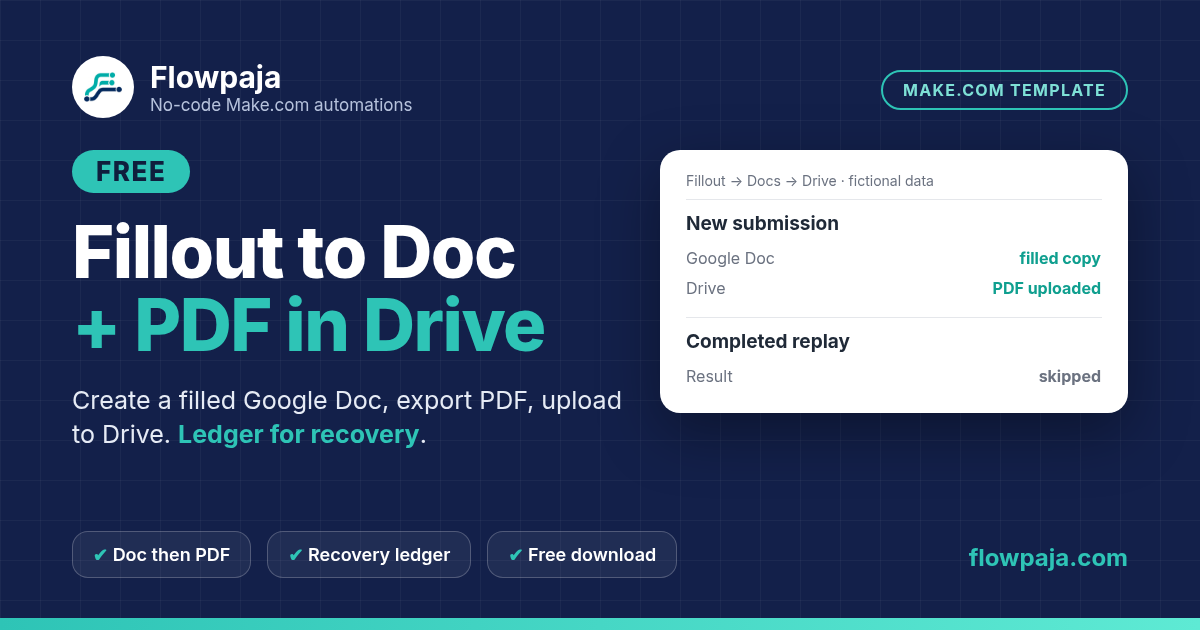Click the 'Result' row label
This screenshot has height=630, width=1200.
tap(709, 376)
